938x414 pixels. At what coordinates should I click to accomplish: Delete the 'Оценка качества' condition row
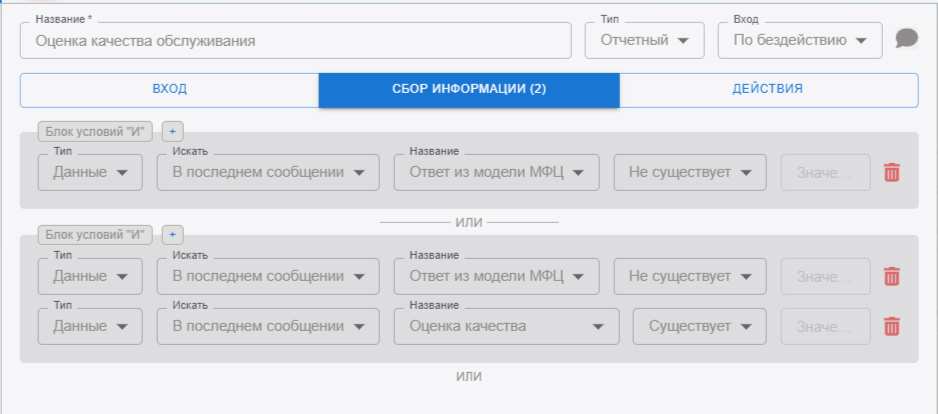[892, 326]
